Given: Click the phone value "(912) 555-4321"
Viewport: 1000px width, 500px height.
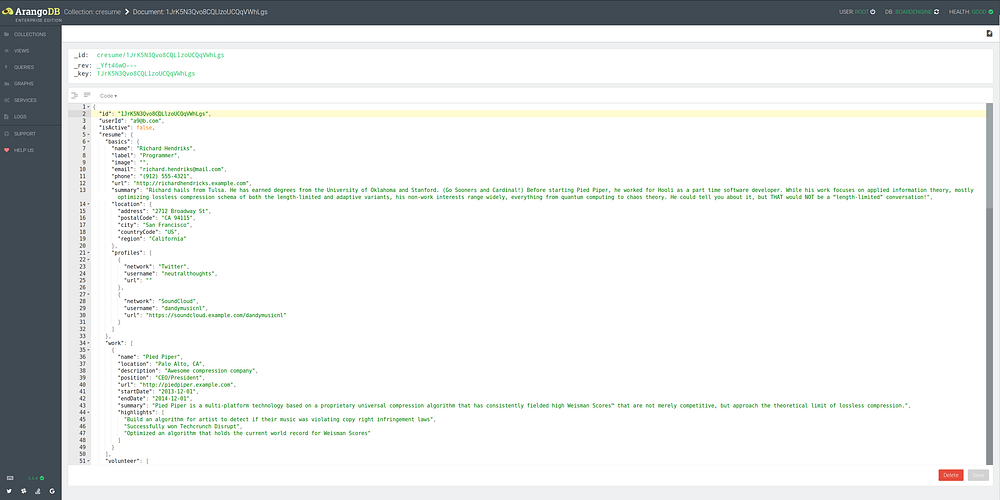Looking at the screenshot, I should 165,176.
